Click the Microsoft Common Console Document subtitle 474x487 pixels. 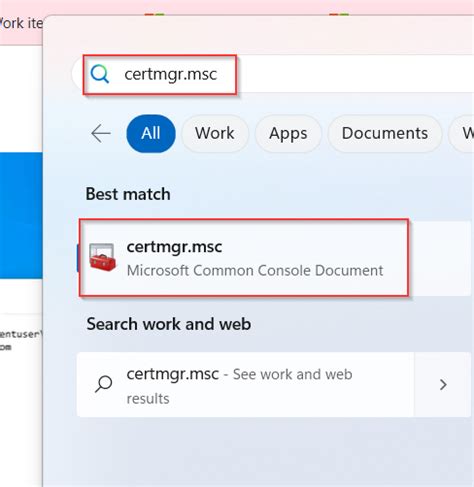[x=255, y=270]
